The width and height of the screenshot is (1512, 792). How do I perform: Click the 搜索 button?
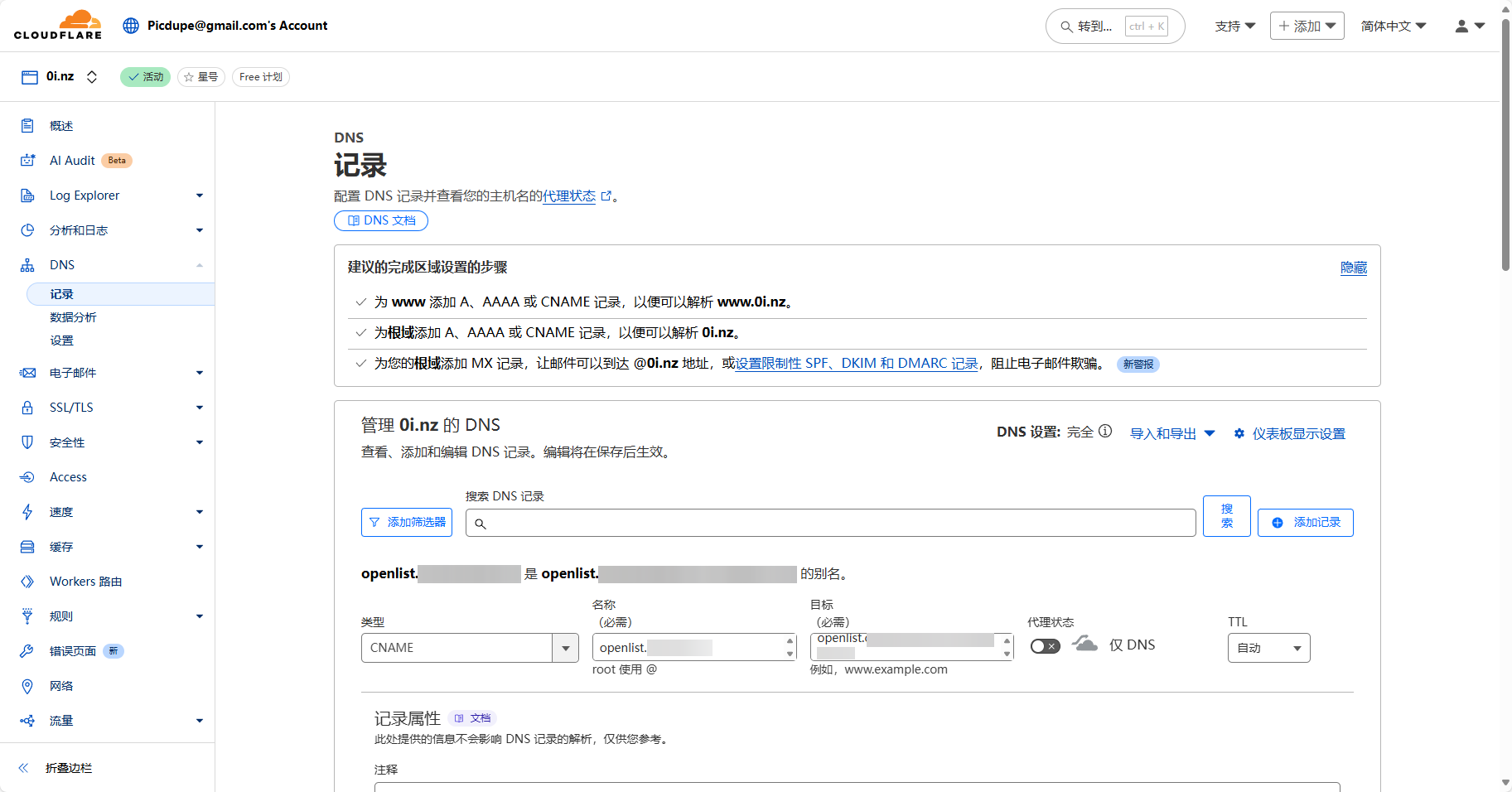tap(1227, 515)
